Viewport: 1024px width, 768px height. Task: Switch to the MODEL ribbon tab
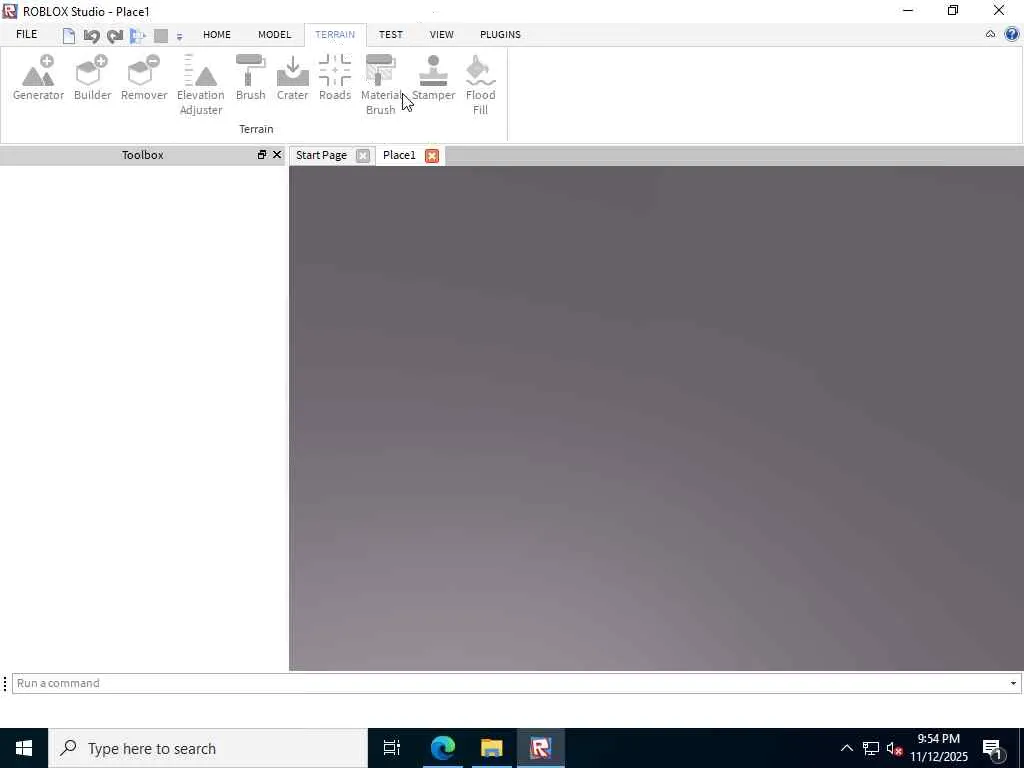pos(274,35)
